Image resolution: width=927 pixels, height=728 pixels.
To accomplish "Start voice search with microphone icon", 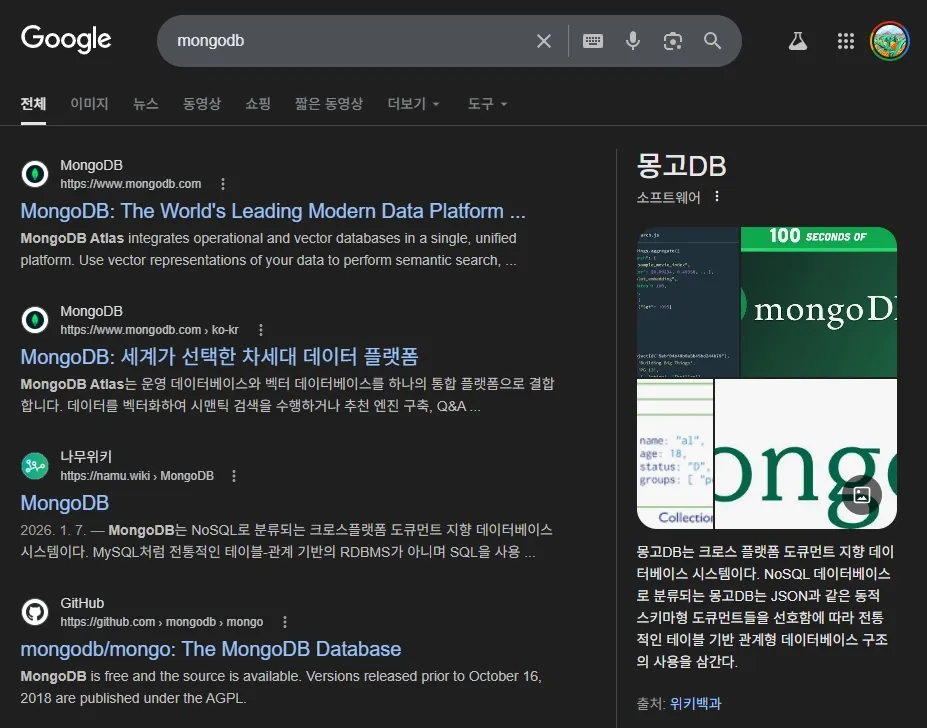I will 633,41.
